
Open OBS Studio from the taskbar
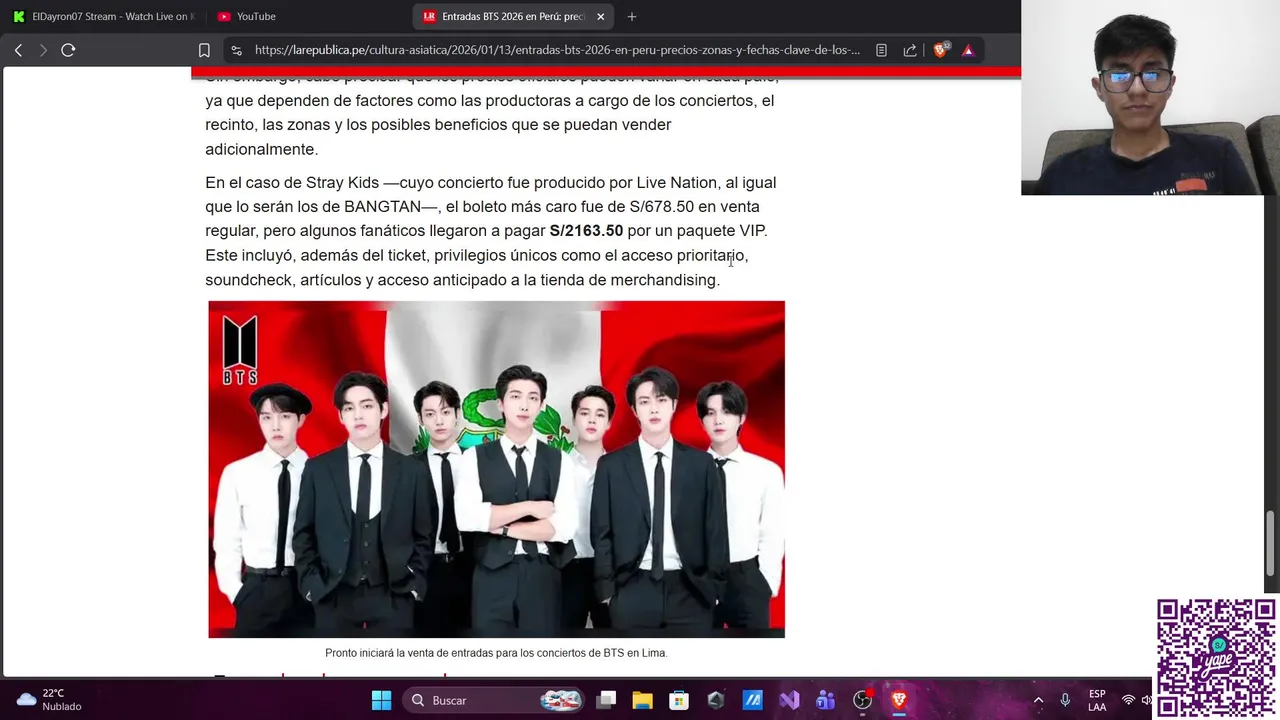[862, 700]
